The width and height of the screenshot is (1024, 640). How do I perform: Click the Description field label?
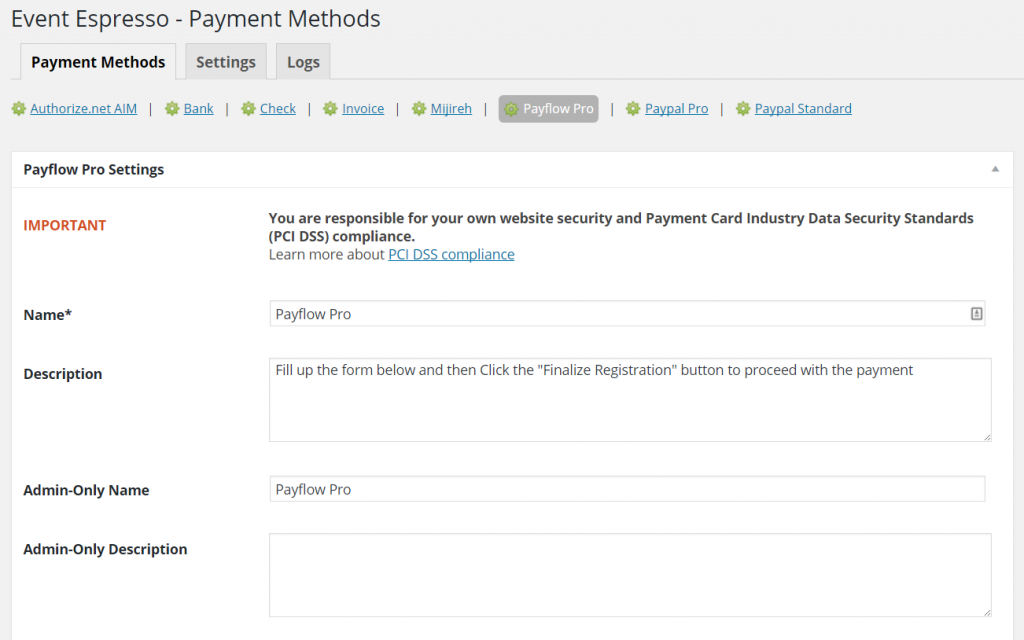point(63,374)
